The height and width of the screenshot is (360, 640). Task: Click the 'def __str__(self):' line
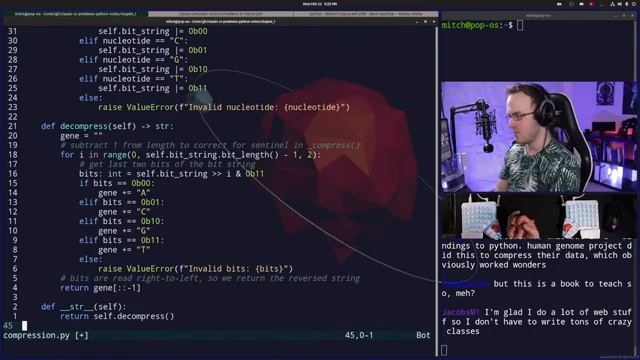[84, 307]
